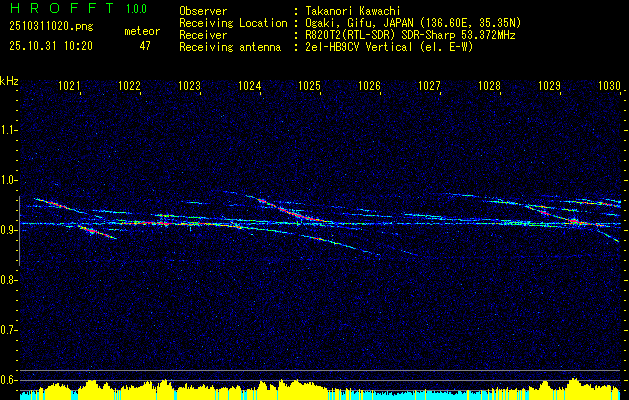This screenshot has width=629, height=400.
Task: Click the 0.6 frequency axis label
Action: (8, 380)
